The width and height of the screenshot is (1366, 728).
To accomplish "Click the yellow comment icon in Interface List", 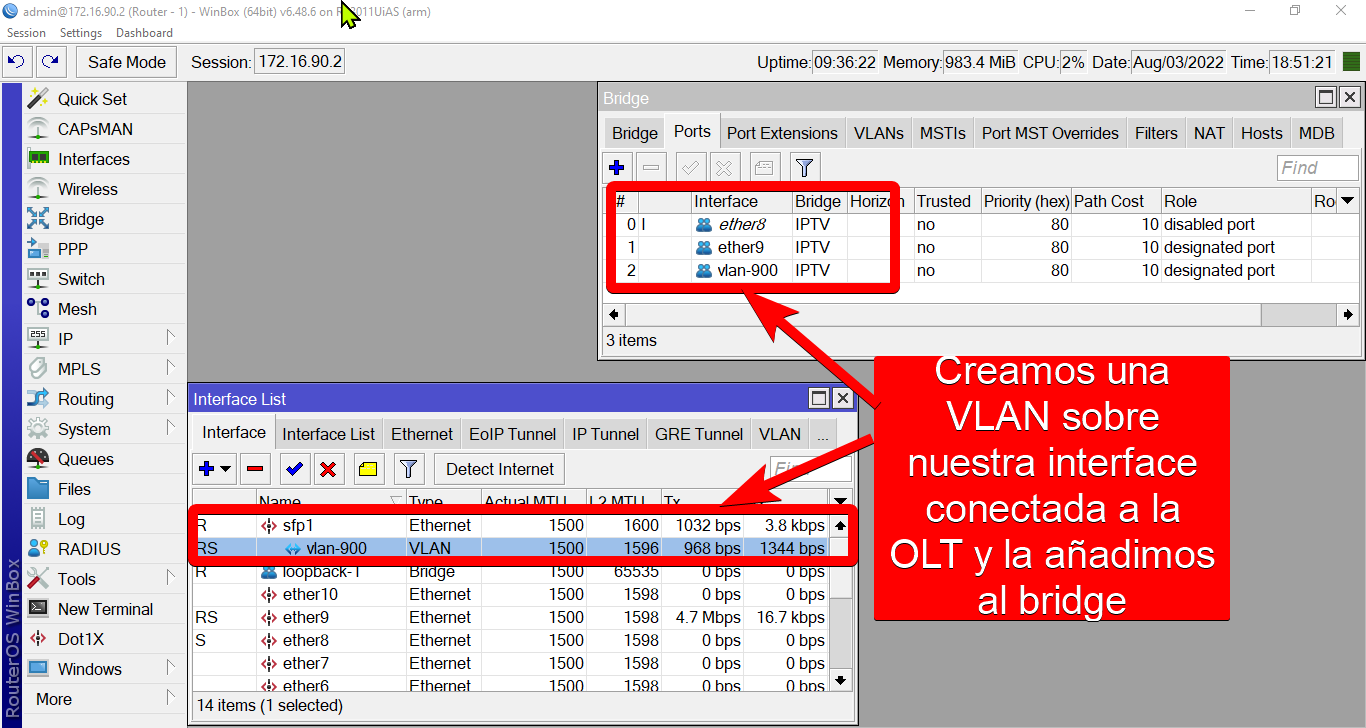I will [x=368, y=468].
